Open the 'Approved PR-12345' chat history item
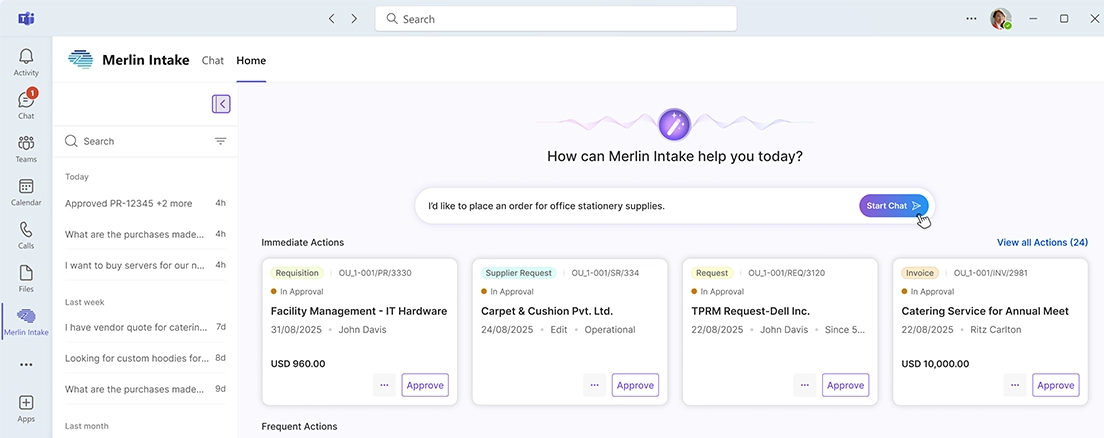The image size is (1104, 438). coord(129,203)
